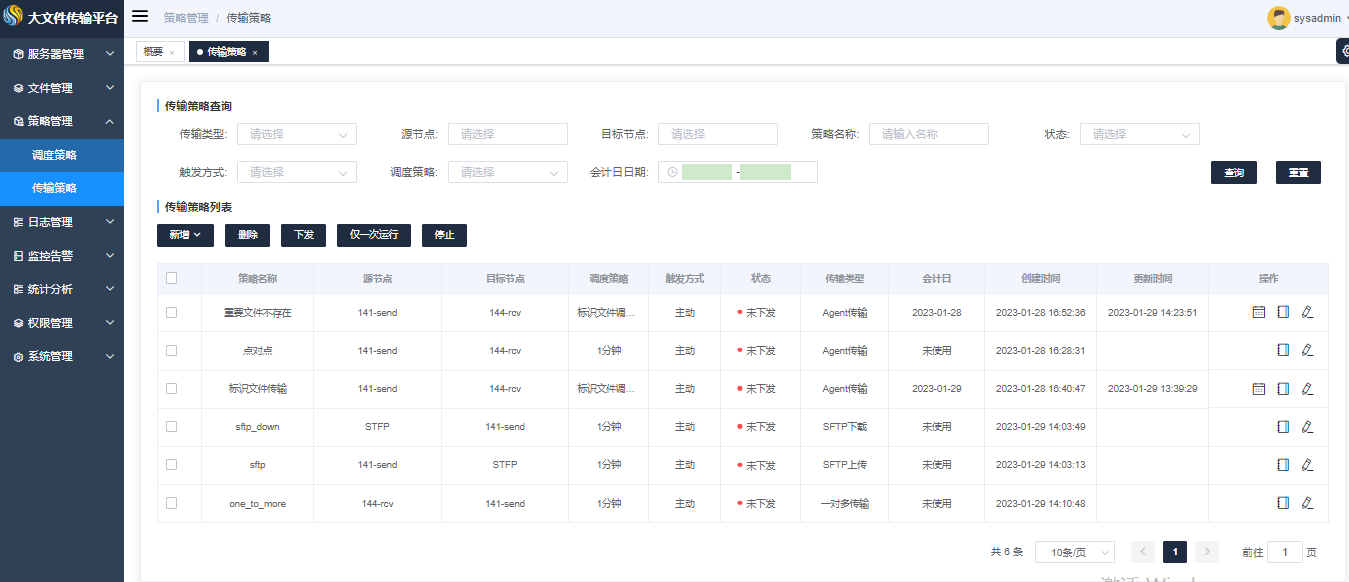
Task: Select the checkbox for one_to_more row
Action: point(172,503)
